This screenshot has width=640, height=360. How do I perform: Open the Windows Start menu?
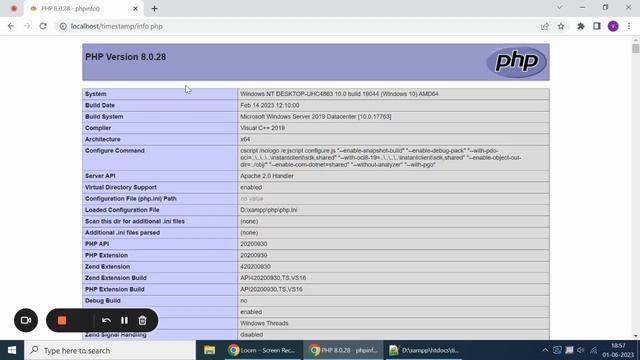pos(12,350)
